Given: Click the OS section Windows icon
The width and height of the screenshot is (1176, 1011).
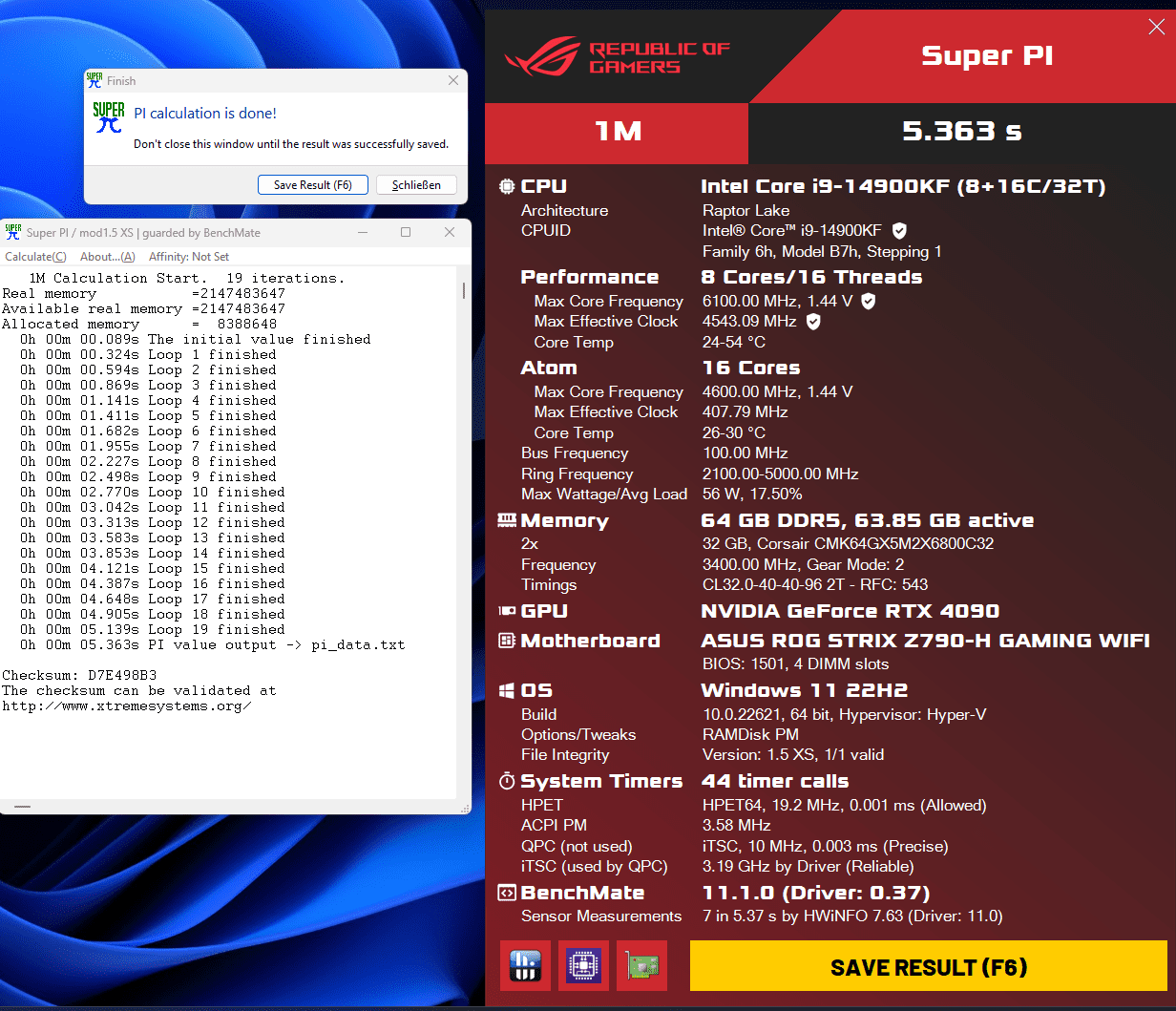Looking at the screenshot, I should 507,690.
